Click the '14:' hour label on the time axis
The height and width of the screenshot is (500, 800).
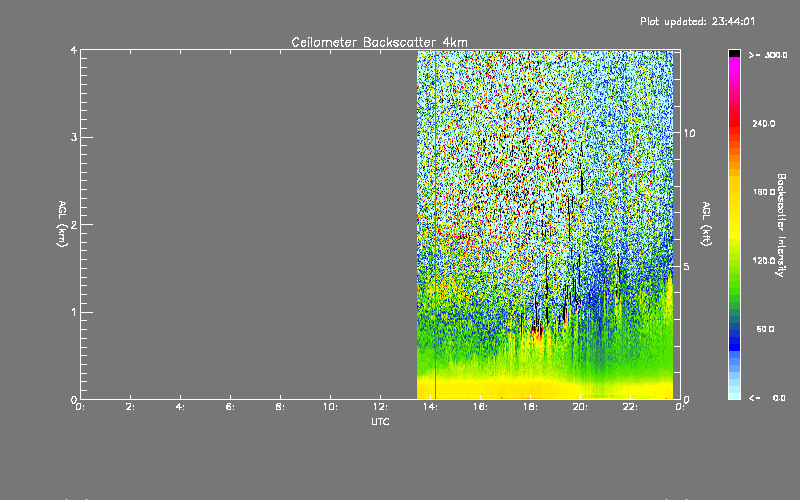[x=430, y=407]
